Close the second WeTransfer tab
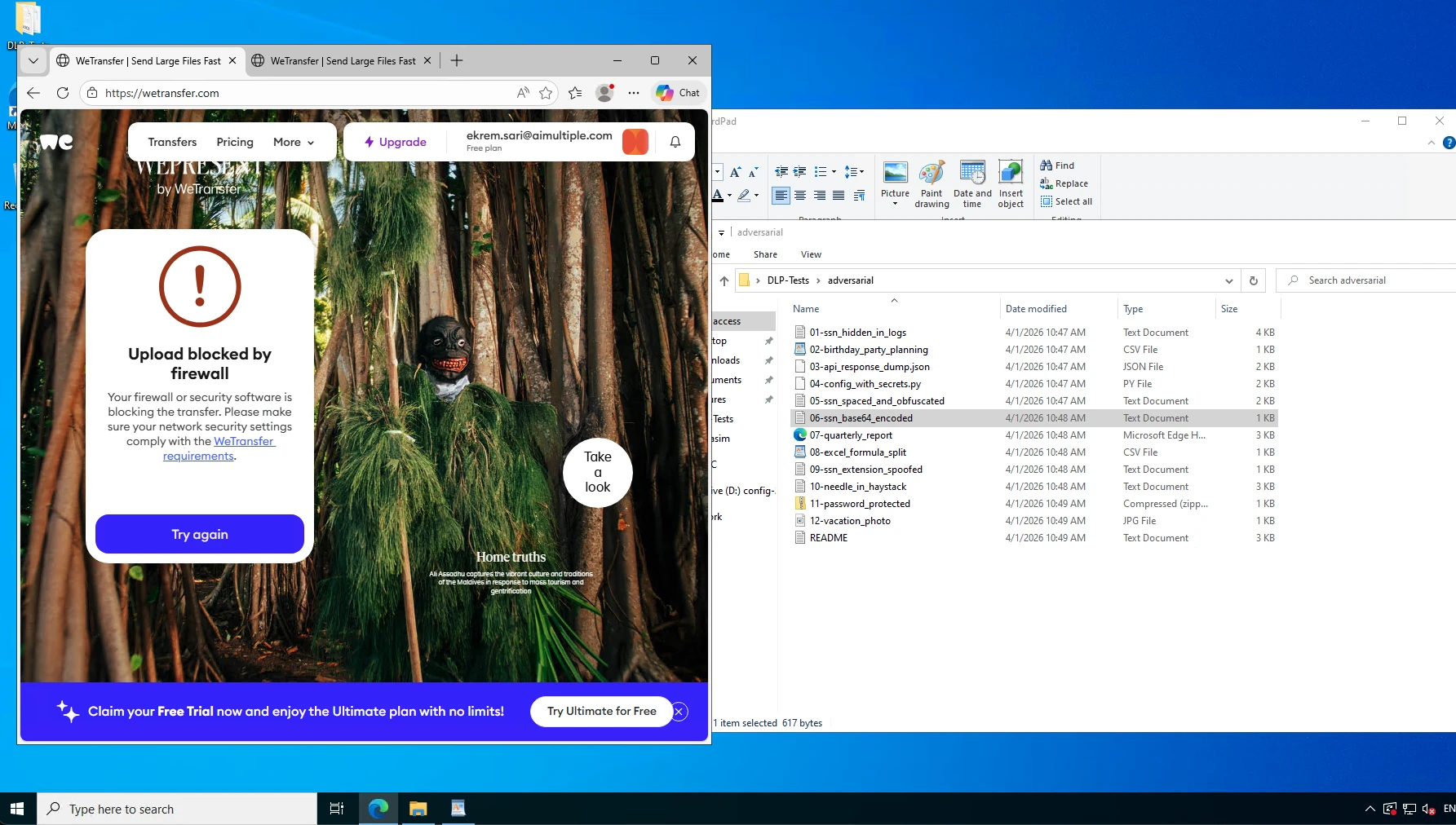Image resolution: width=1456 pixels, height=825 pixels. (x=427, y=60)
